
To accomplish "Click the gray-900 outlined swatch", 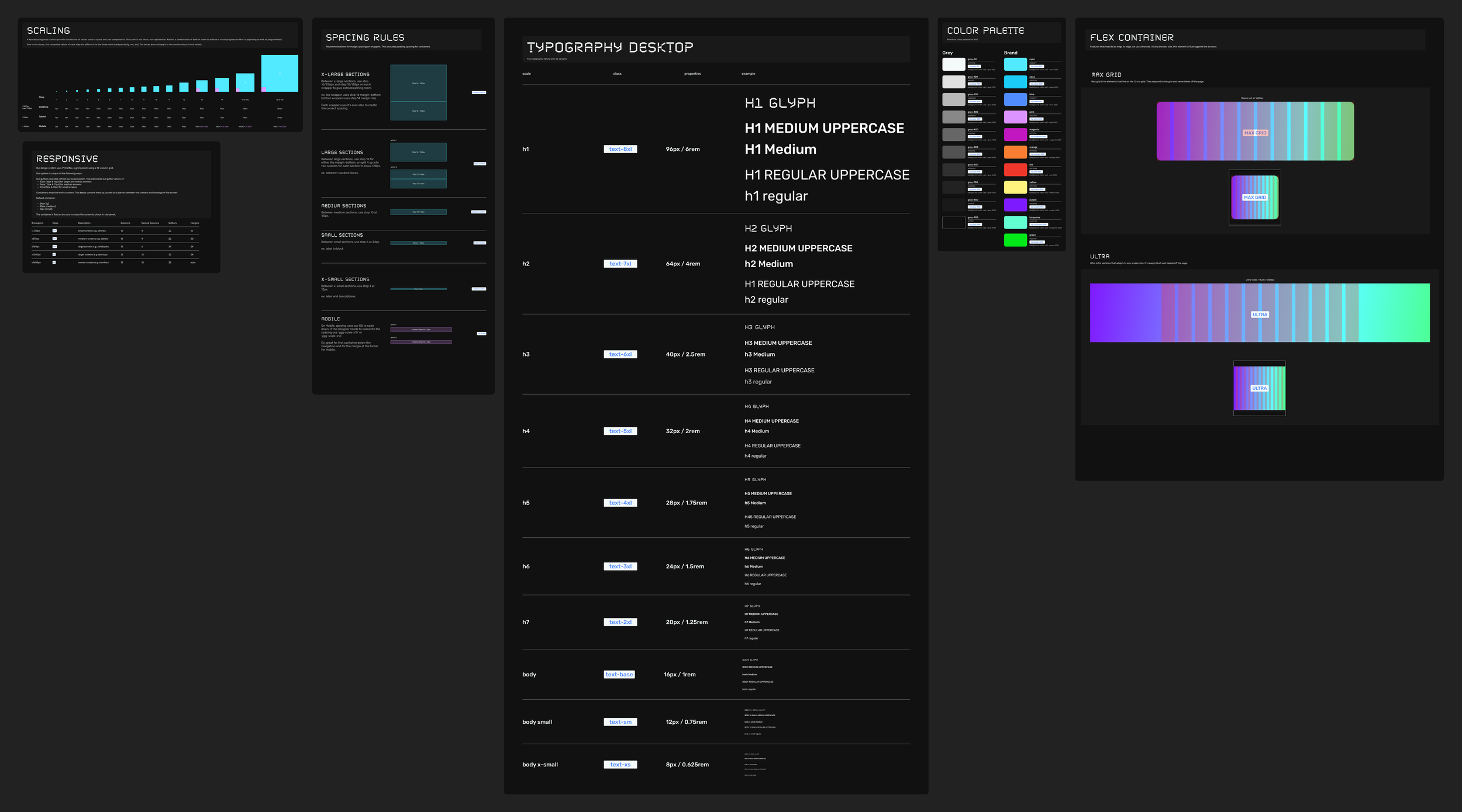I will coord(953,222).
